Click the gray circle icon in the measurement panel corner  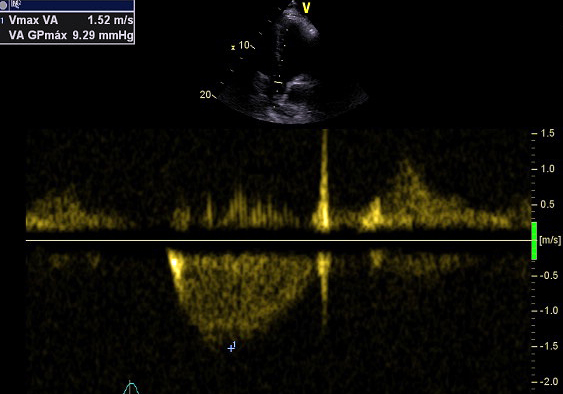point(4,5)
